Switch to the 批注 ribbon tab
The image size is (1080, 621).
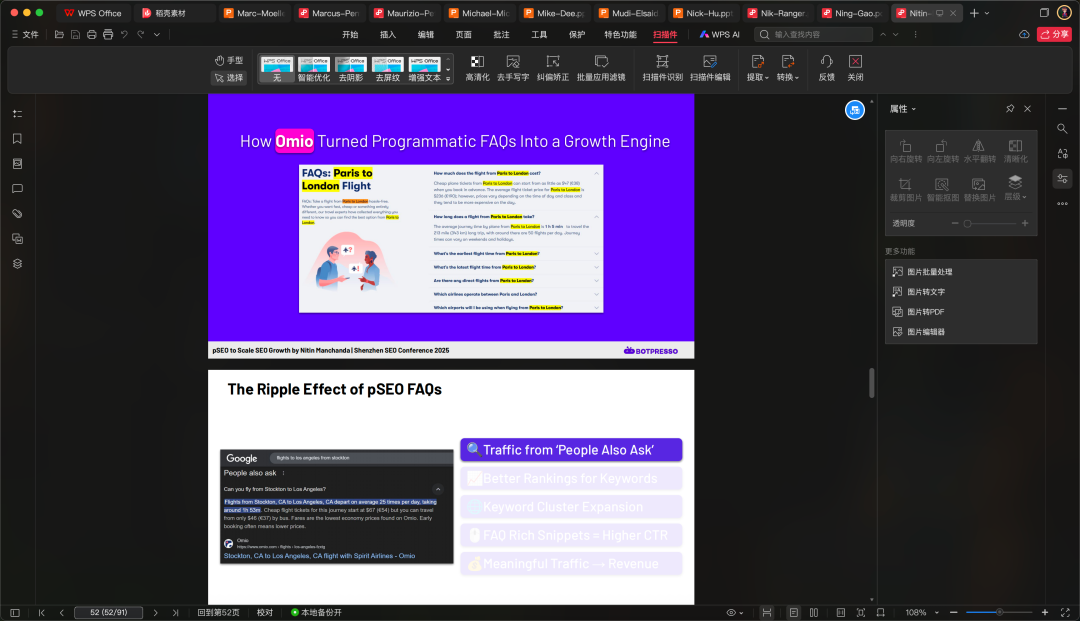pyautogui.click(x=501, y=34)
